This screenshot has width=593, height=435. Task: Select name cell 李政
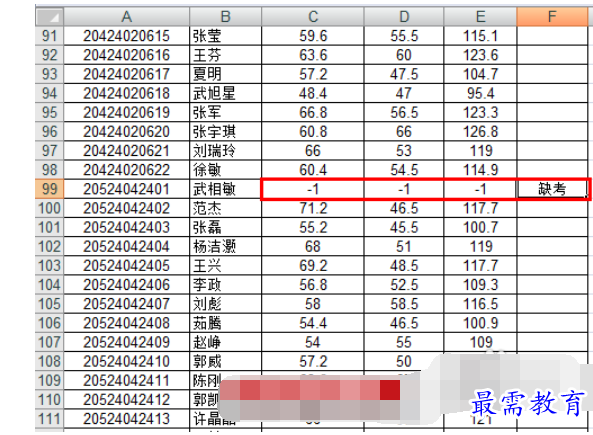[225, 284]
